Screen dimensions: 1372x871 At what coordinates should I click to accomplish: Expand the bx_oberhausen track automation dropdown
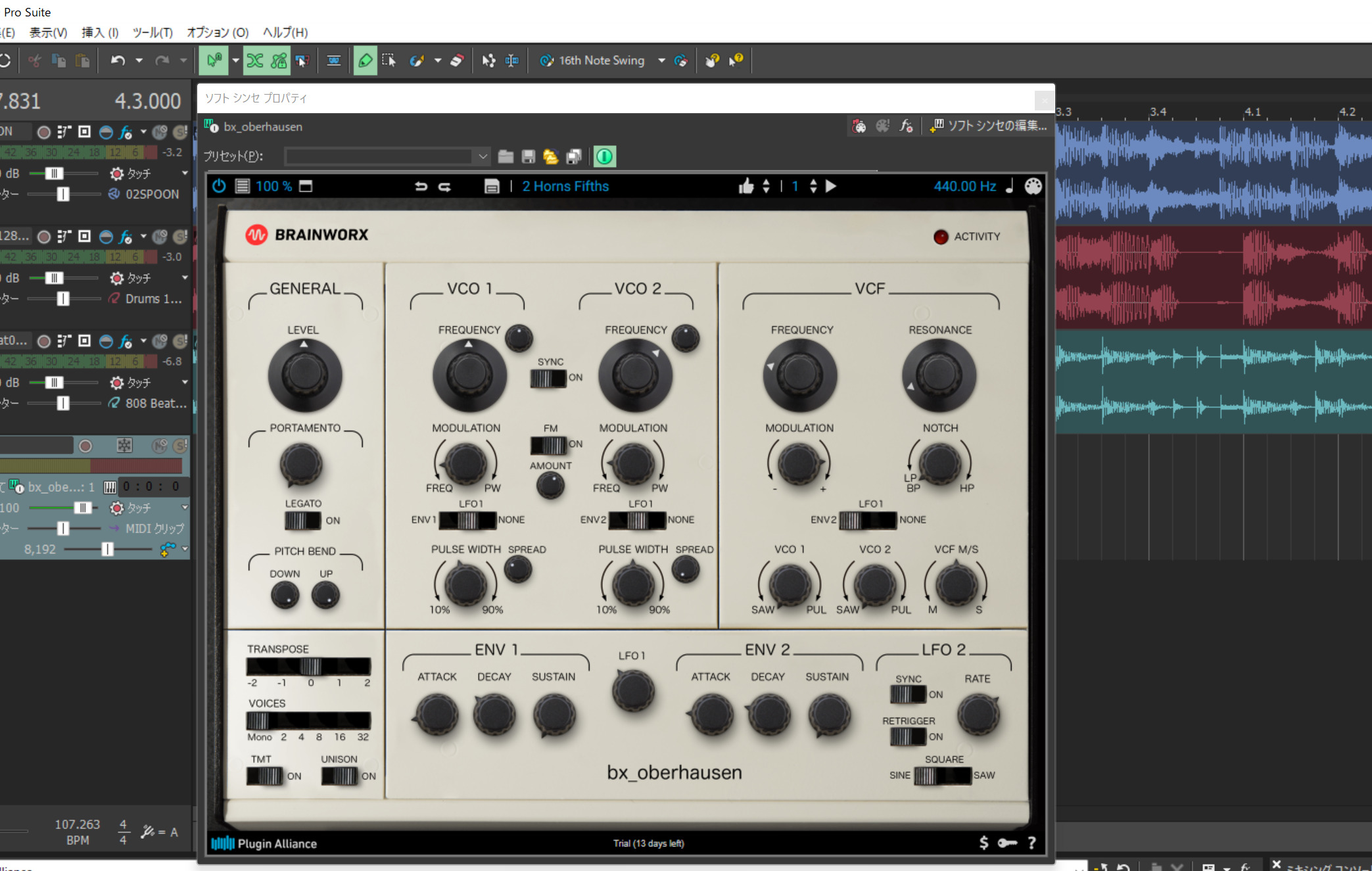tap(185, 507)
